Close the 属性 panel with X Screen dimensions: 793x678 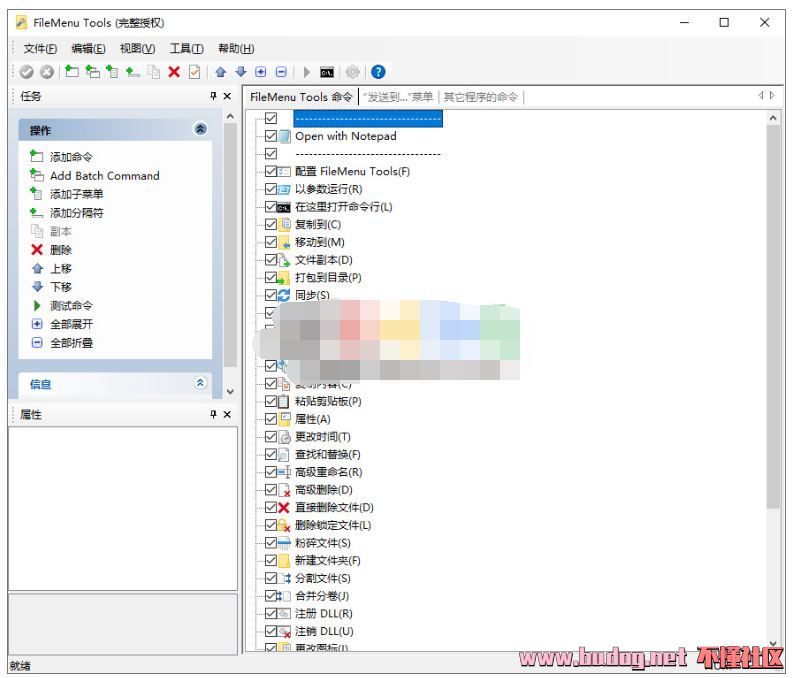(227, 415)
